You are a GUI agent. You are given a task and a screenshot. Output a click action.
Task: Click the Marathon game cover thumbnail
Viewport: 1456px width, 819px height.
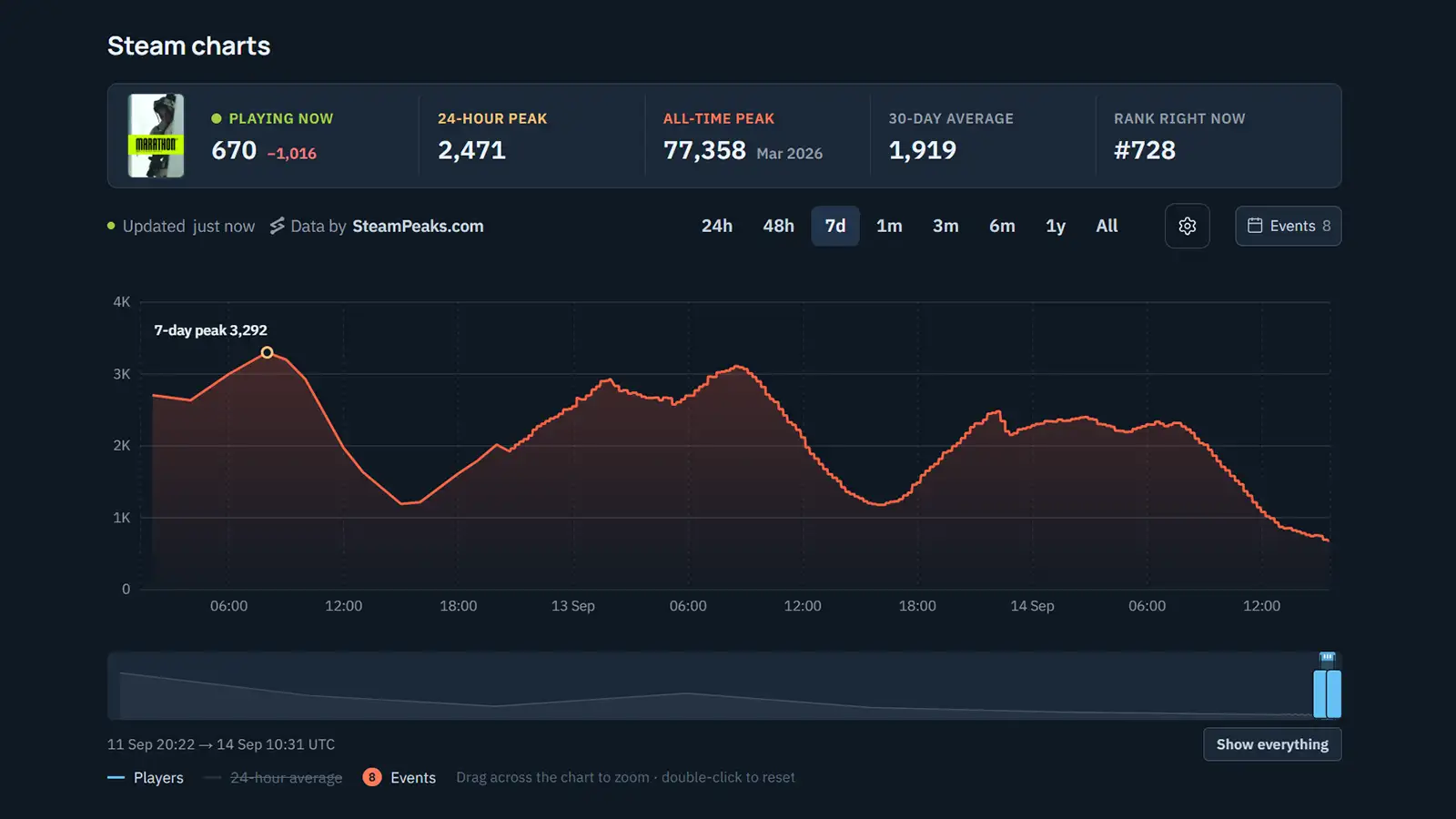[156, 136]
